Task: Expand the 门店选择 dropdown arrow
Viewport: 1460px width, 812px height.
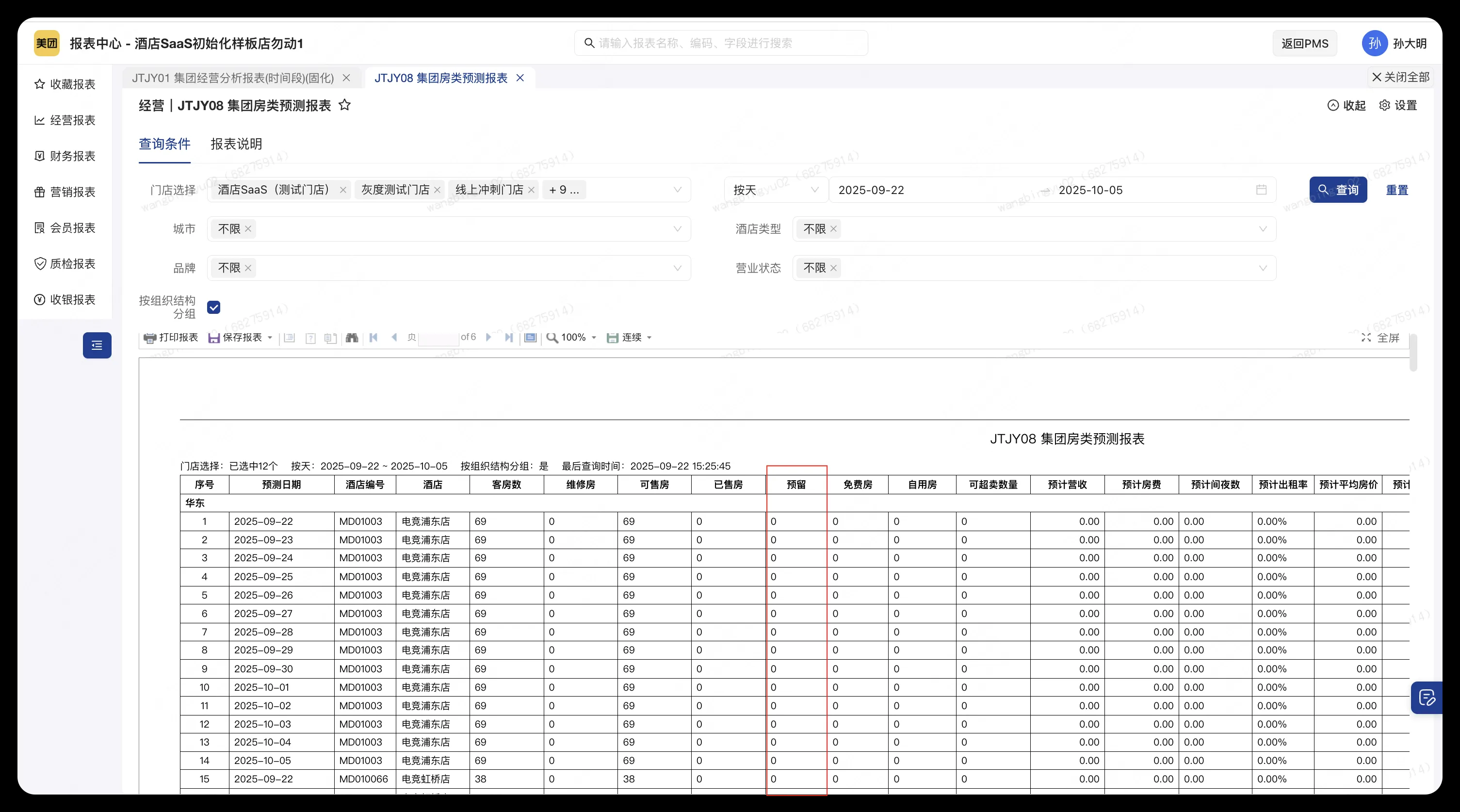Action: coord(677,190)
